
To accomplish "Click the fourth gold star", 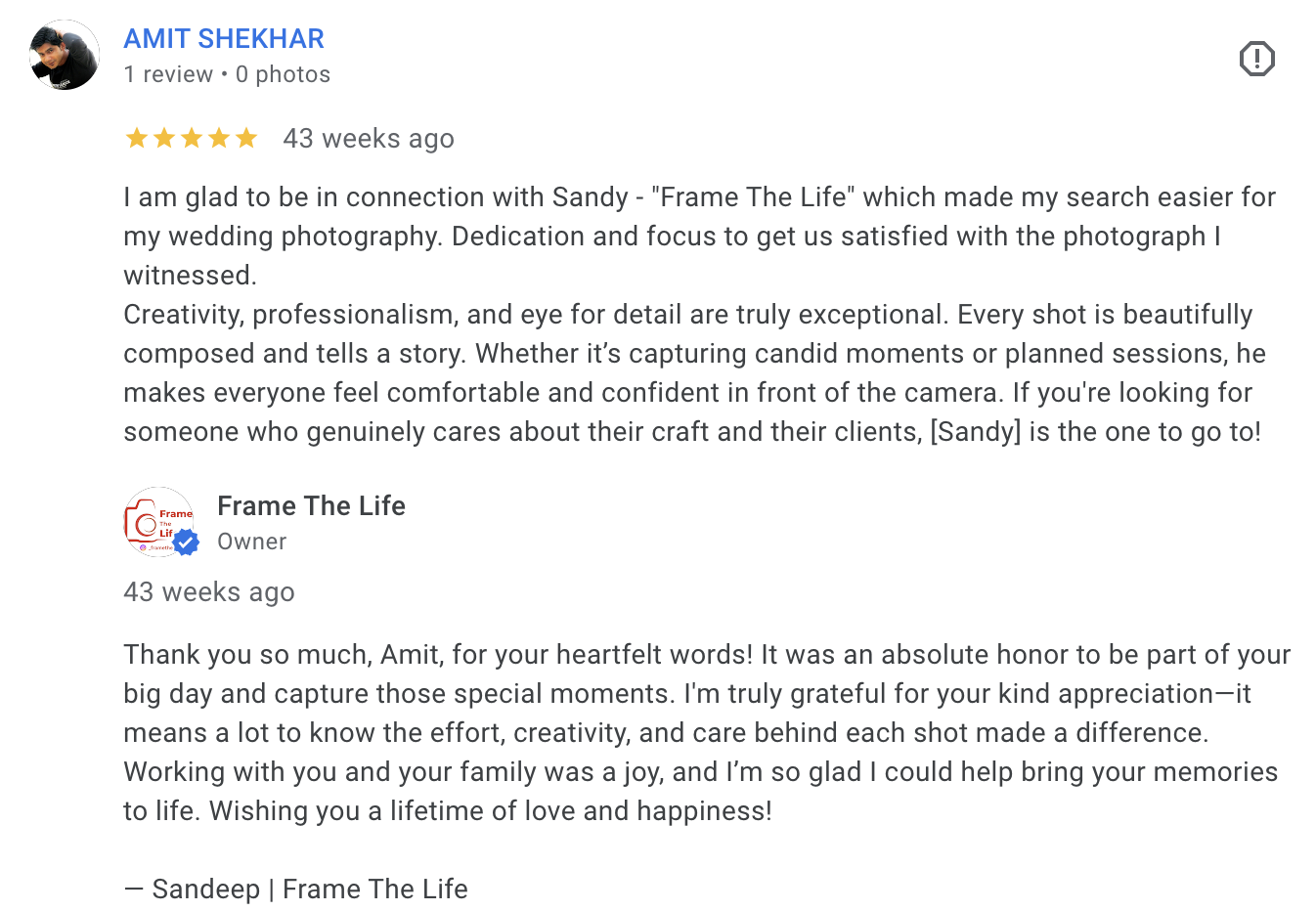I will click(x=219, y=138).
